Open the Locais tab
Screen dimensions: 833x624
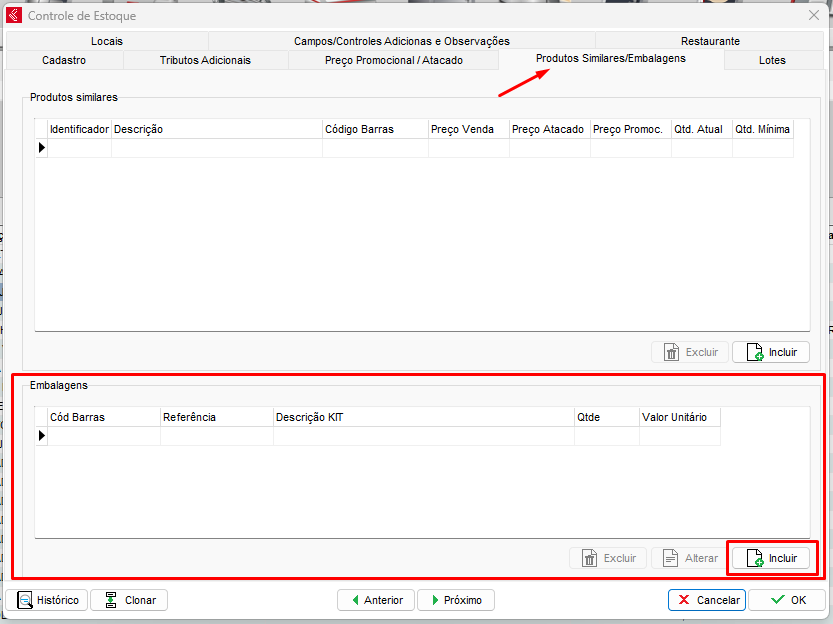click(106, 41)
